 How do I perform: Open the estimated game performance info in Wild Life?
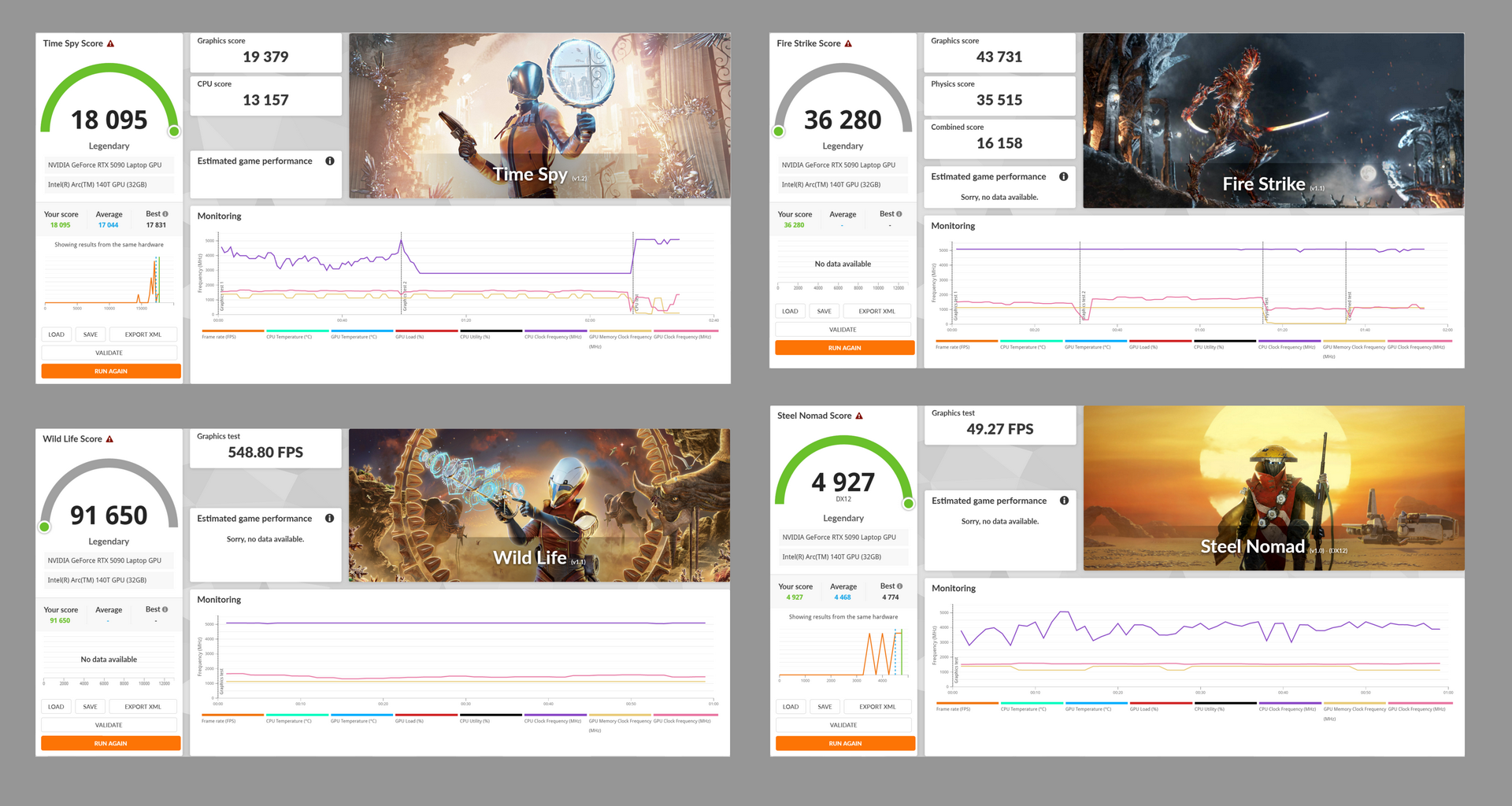click(x=330, y=519)
